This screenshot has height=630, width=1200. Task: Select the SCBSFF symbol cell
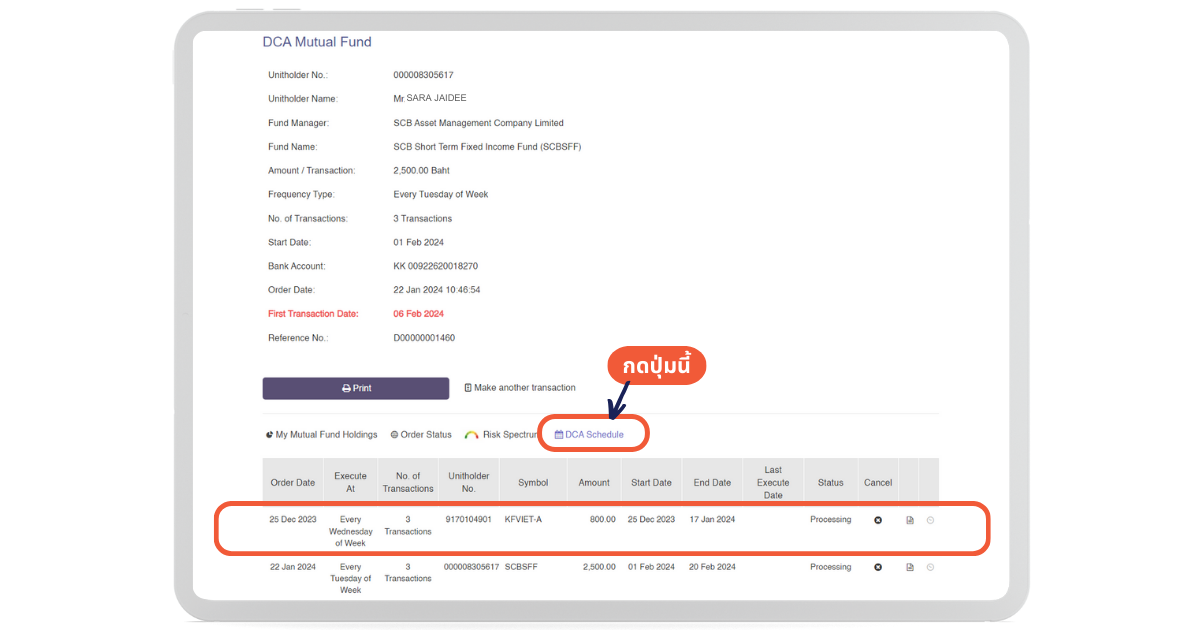521,567
